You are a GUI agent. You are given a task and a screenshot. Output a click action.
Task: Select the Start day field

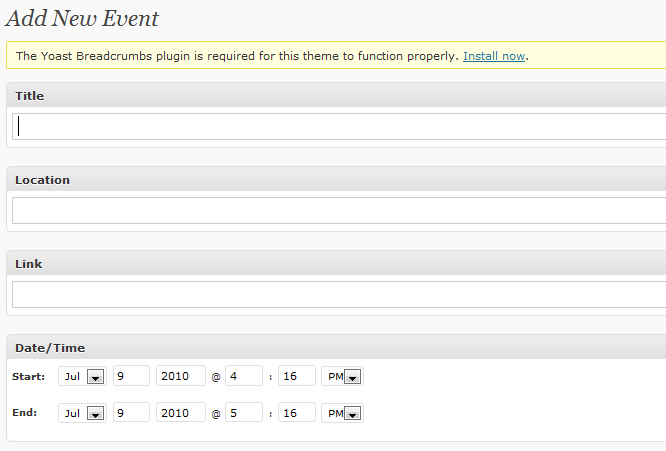(131, 376)
